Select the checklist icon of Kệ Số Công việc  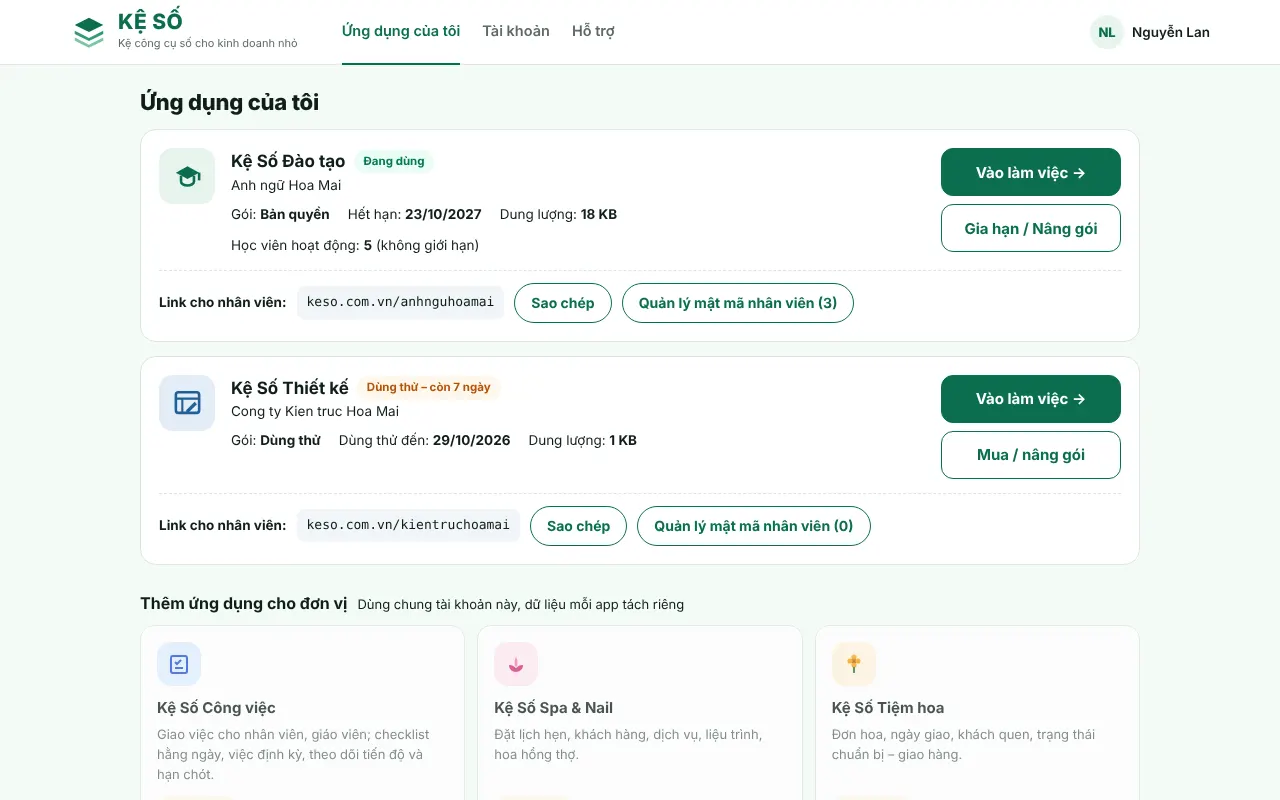coord(179,664)
